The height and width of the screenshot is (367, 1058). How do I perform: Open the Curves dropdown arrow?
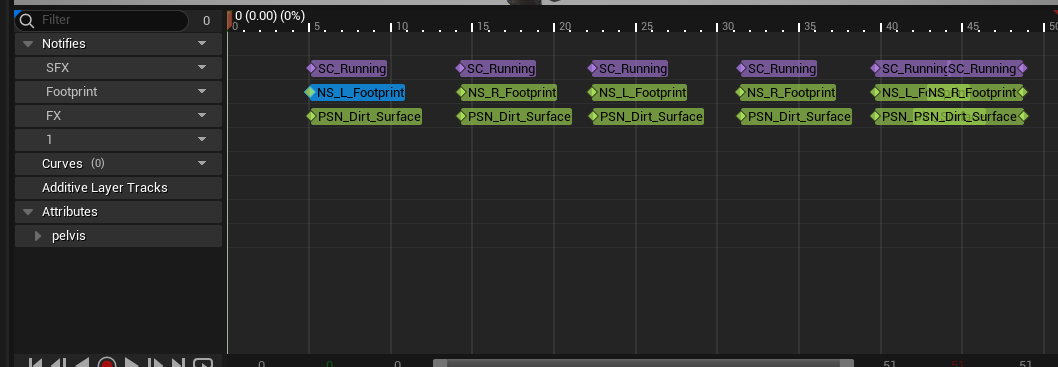click(x=202, y=163)
